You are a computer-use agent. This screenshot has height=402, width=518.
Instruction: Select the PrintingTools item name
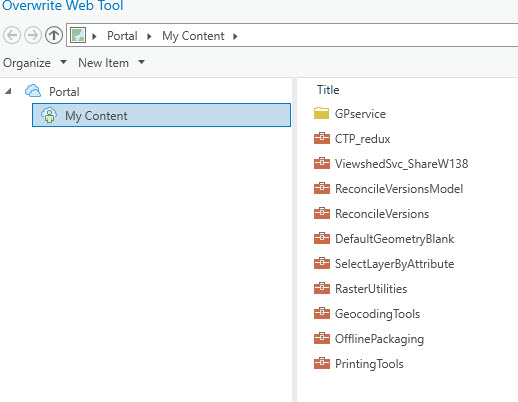pyautogui.click(x=369, y=364)
